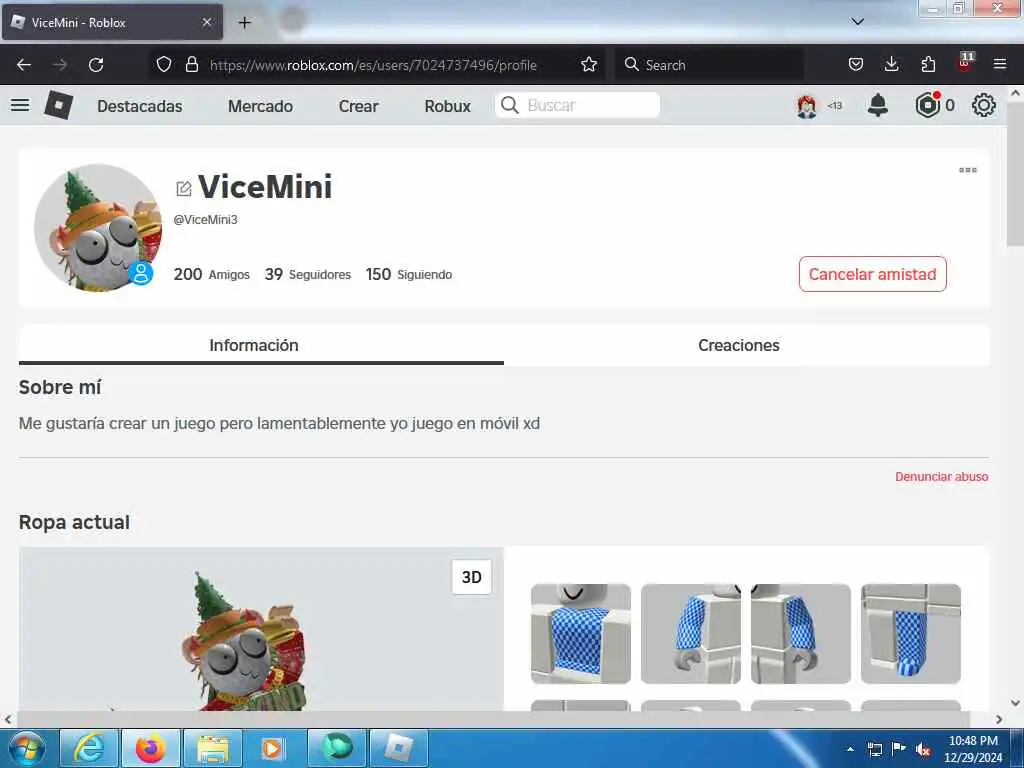Open the blue checkered leg item
Screen dimensions: 1024x768
(x=911, y=633)
